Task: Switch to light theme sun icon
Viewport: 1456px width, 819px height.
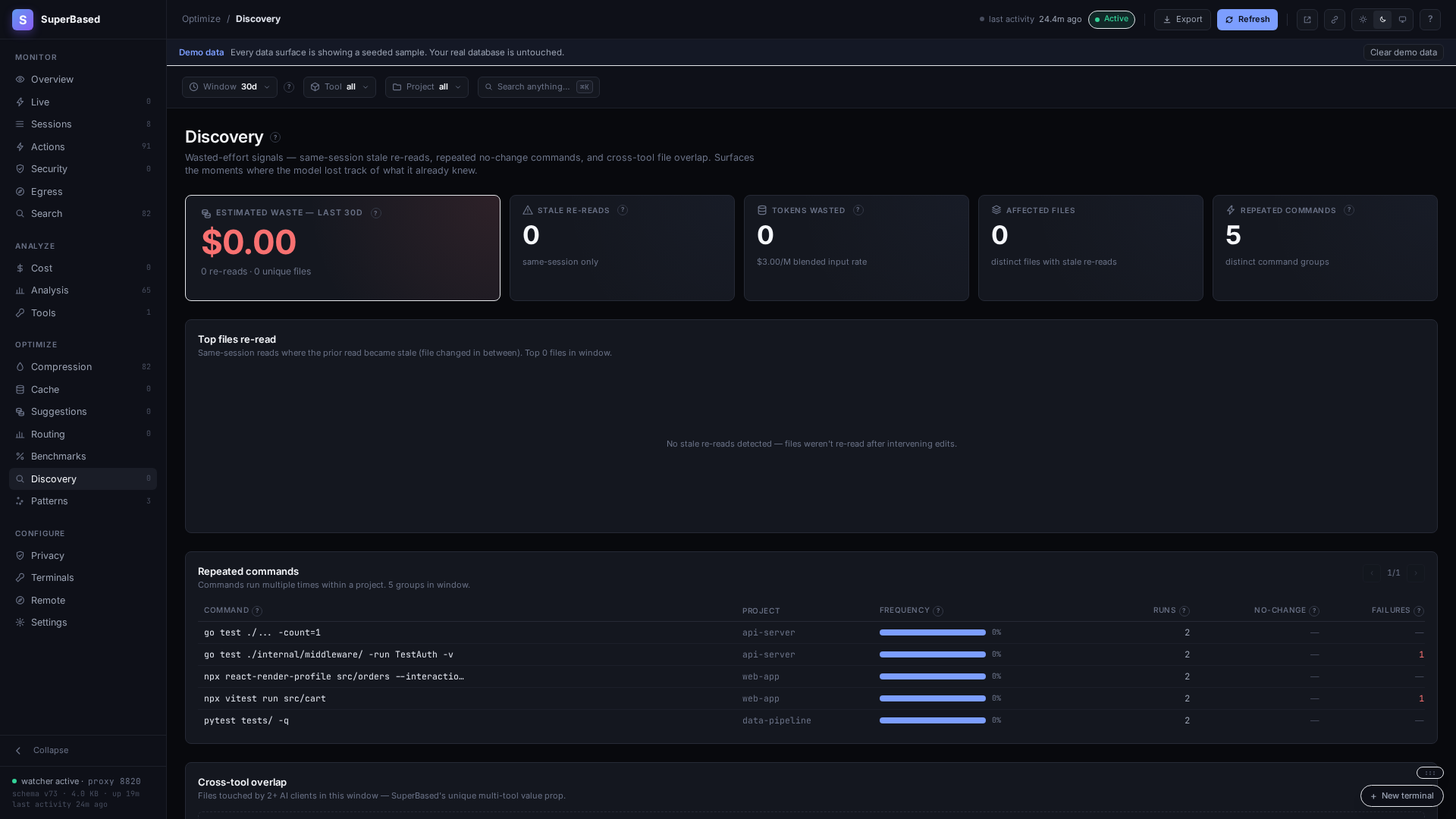Action: (1363, 20)
